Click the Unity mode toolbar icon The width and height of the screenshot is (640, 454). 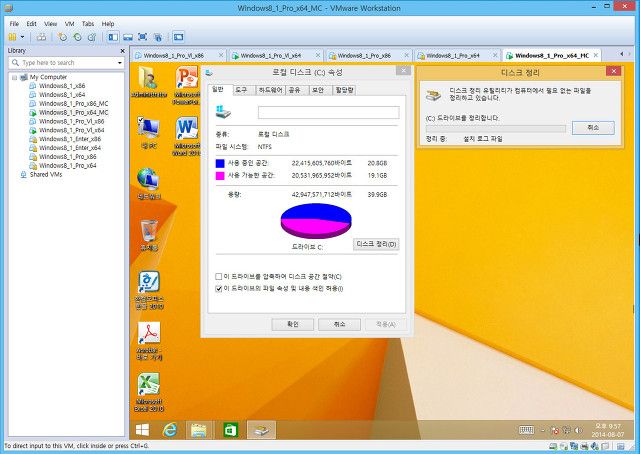[x=158, y=37]
